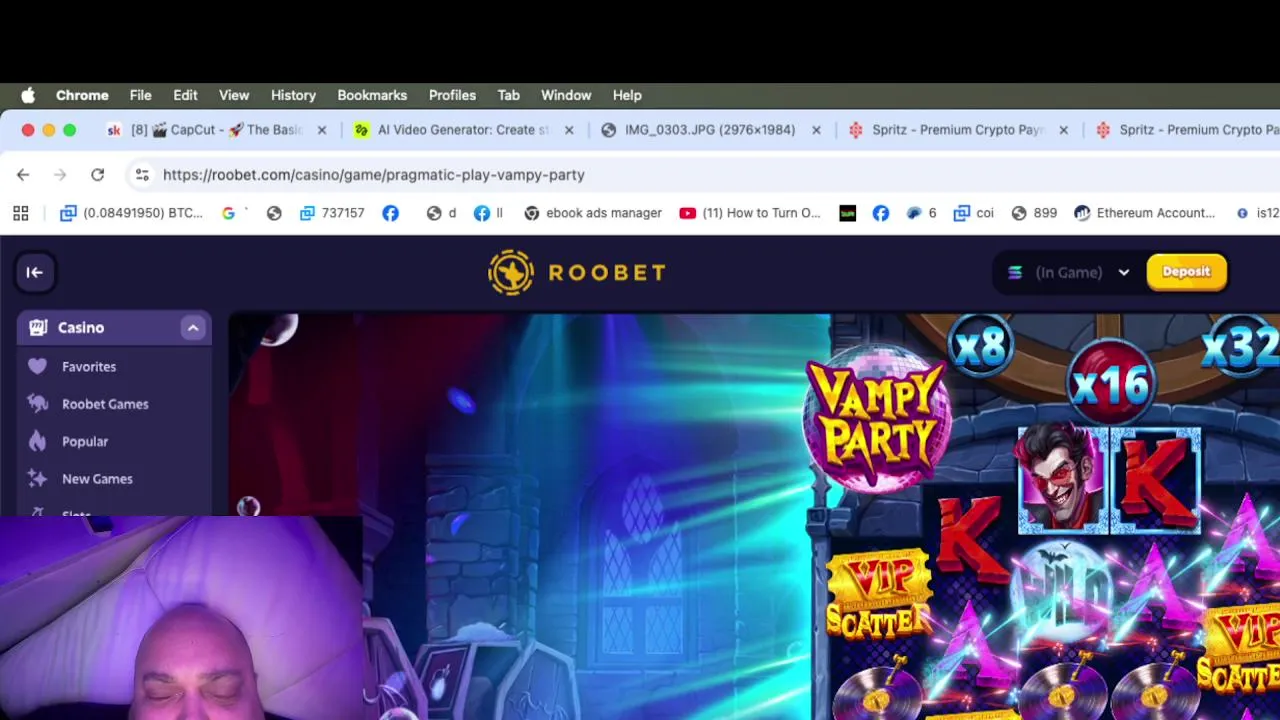Open the bookmark labeled 6
The height and width of the screenshot is (720, 1280).
921,213
